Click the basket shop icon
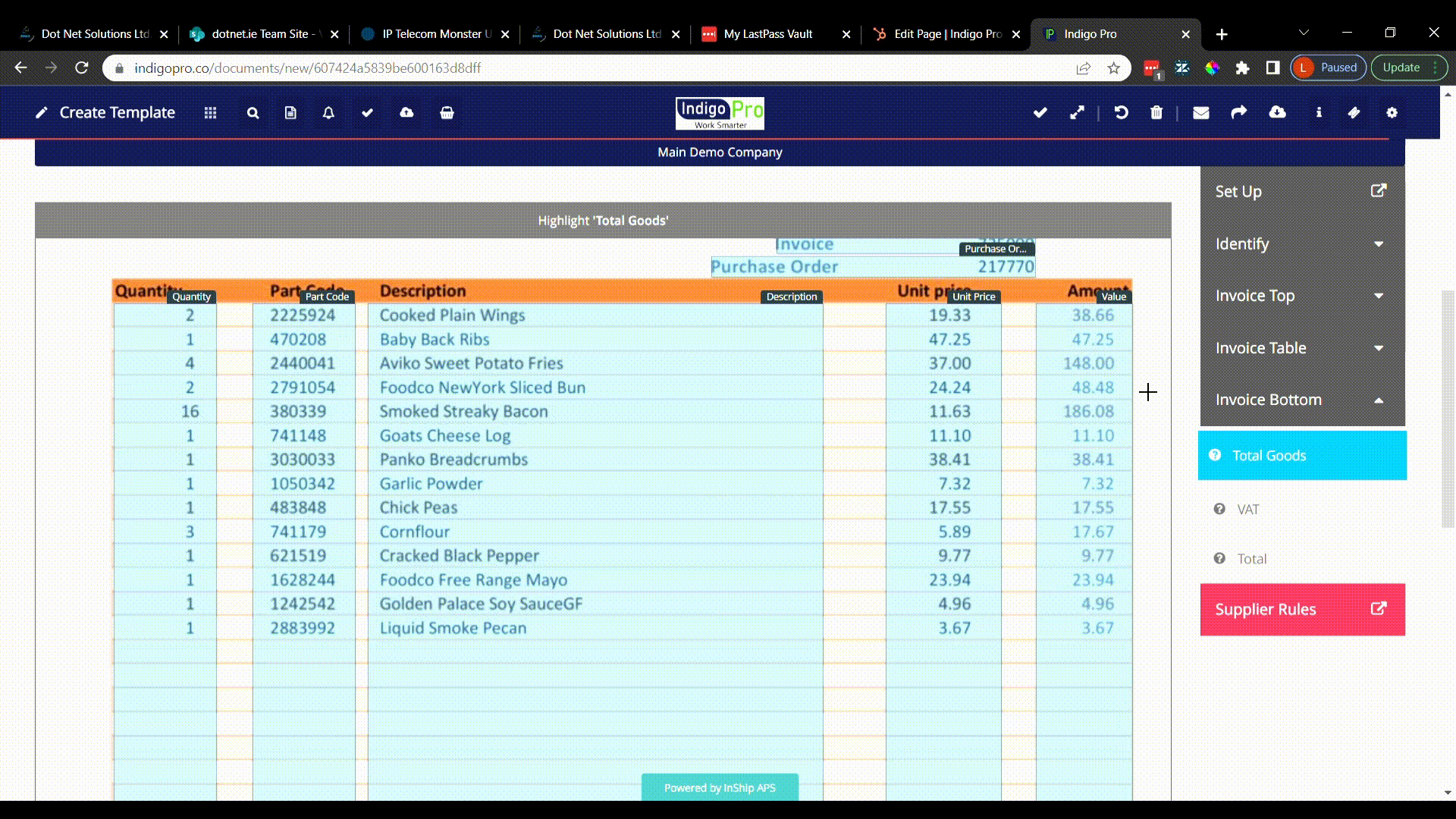The height and width of the screenshot is (819, 1456). point(447,112)
